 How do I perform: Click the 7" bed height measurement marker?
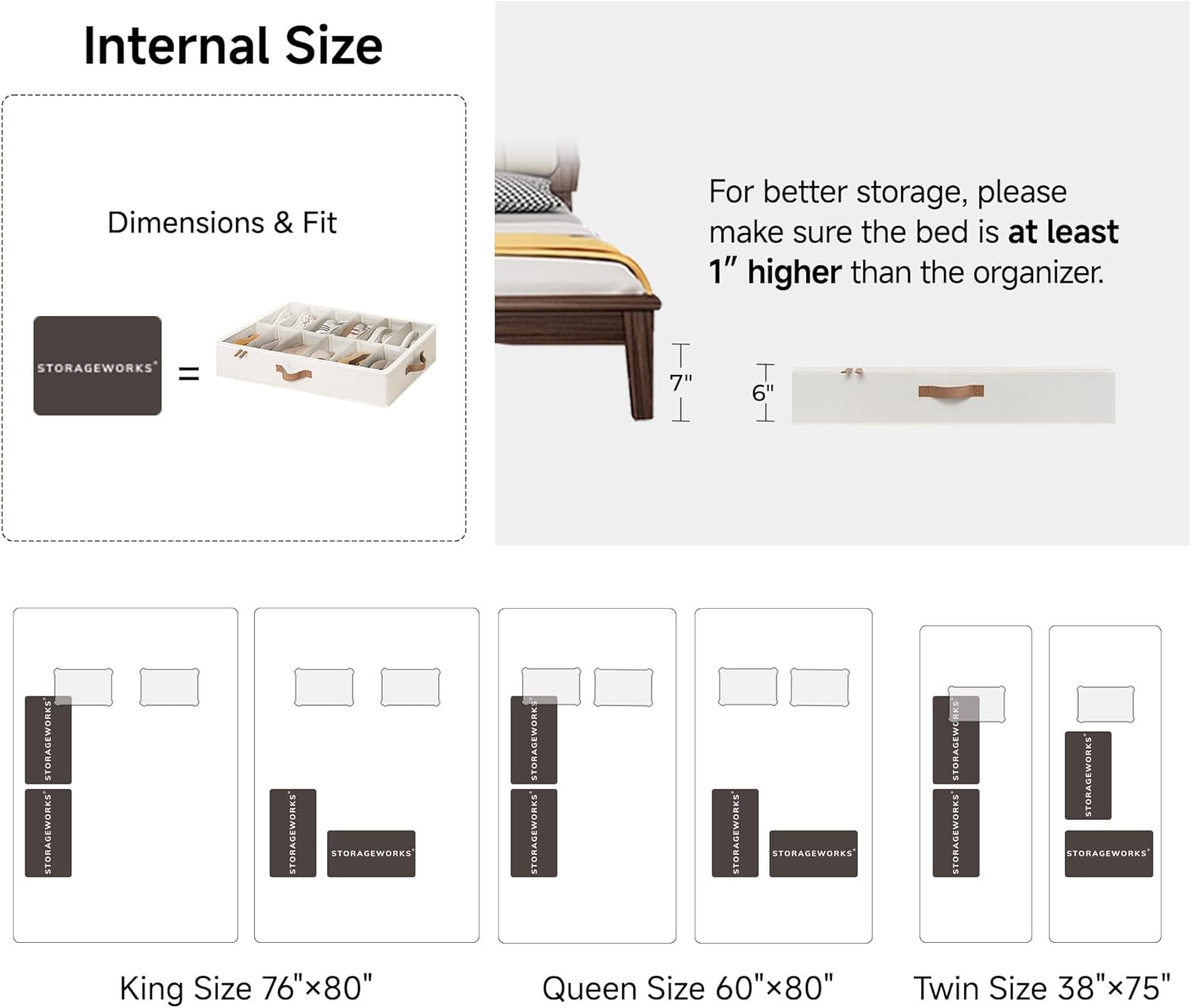coord(681,383)
